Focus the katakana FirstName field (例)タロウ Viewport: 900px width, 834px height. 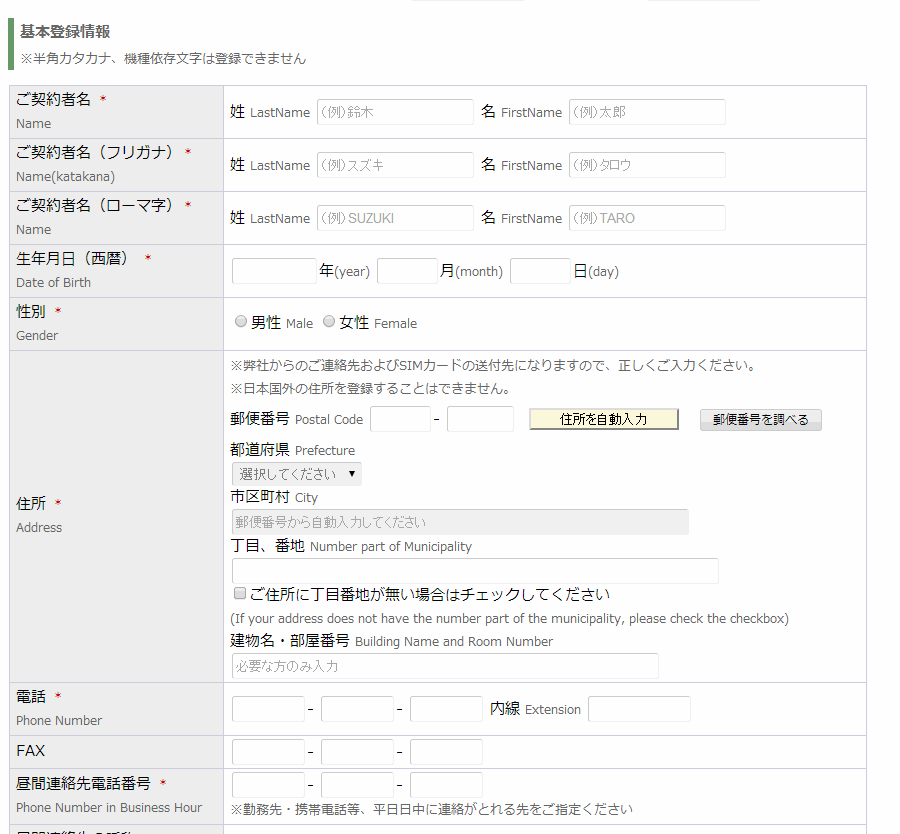coord(647,165)
